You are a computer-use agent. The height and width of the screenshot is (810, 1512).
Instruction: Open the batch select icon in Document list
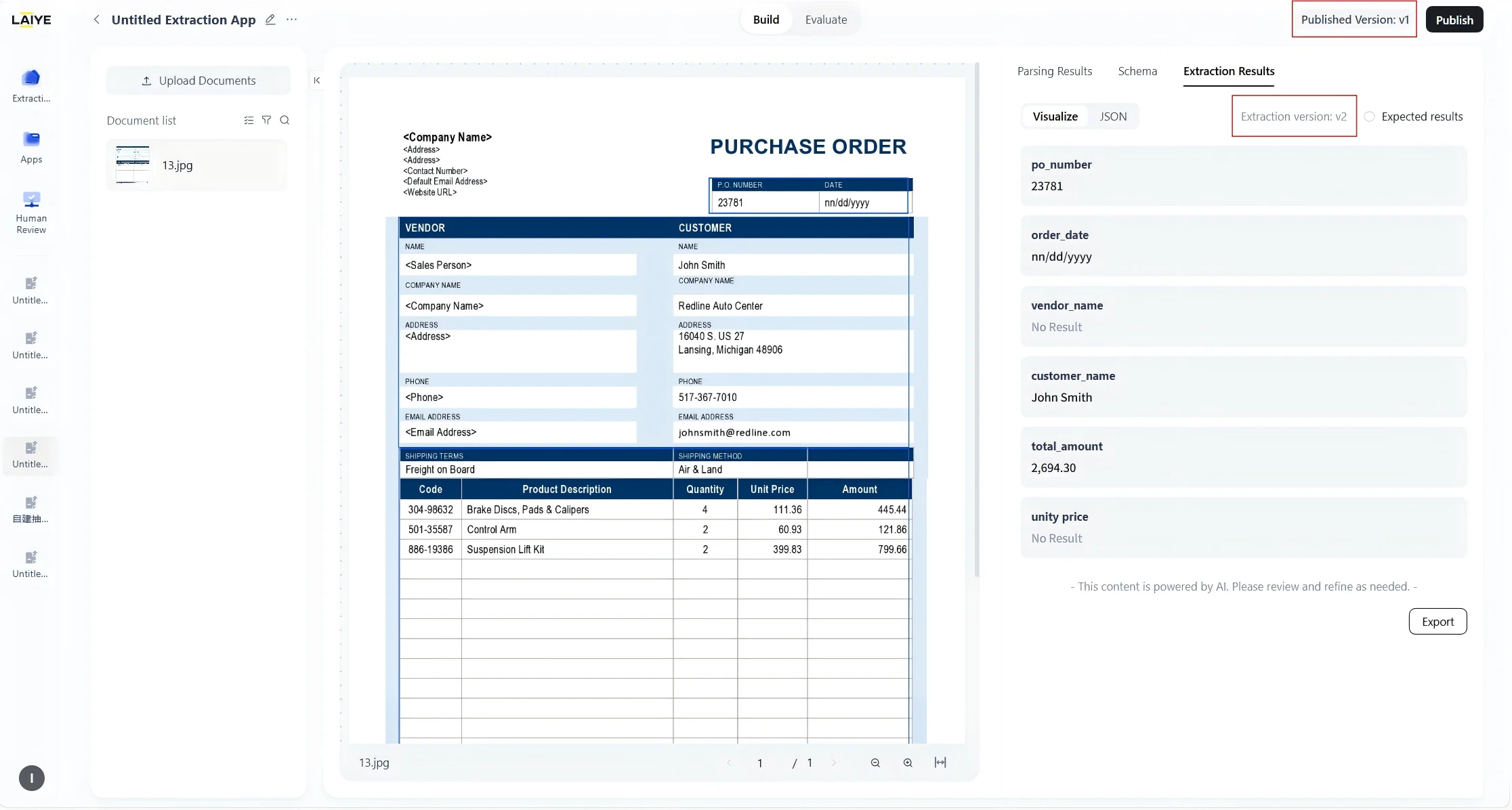(x=249, y=120)
